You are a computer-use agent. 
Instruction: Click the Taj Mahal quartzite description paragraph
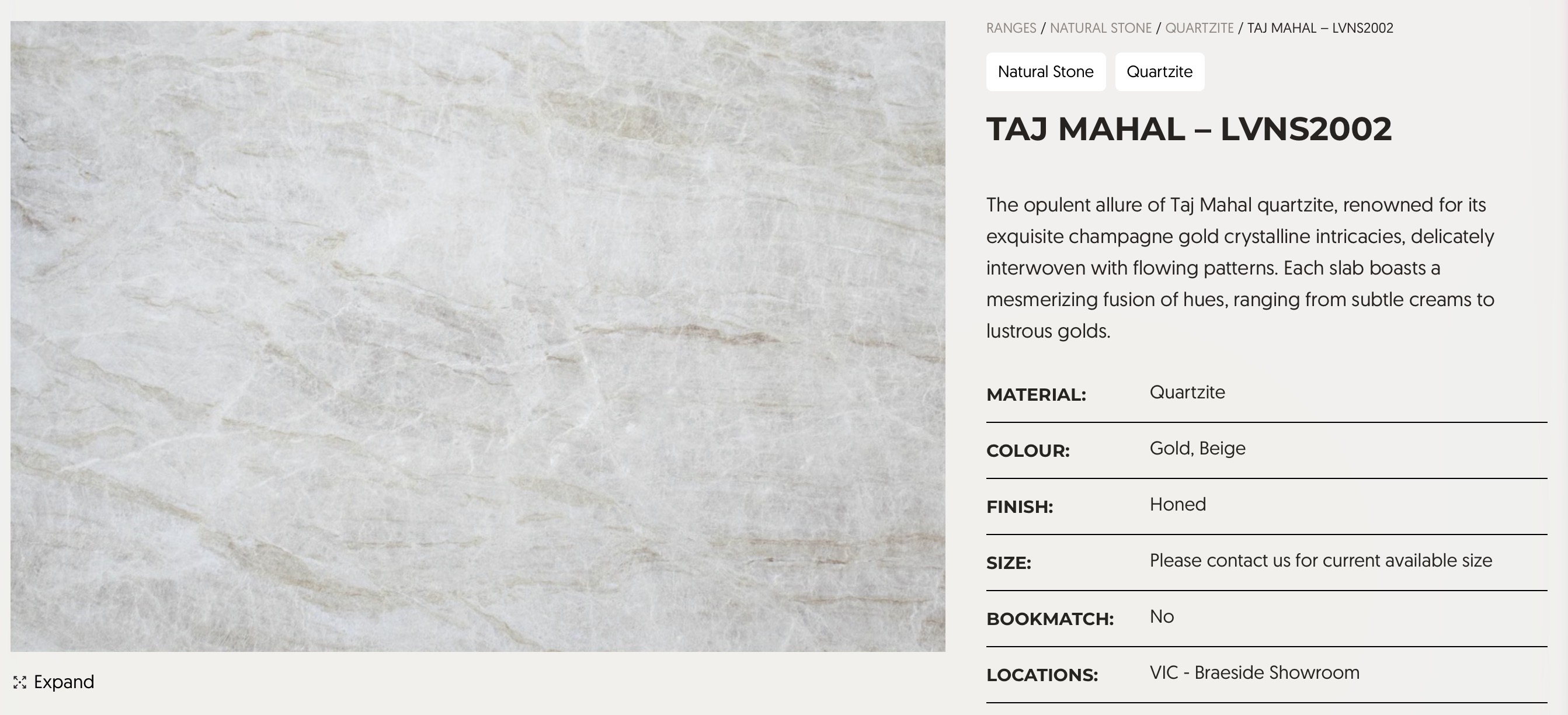(1240, 268)
